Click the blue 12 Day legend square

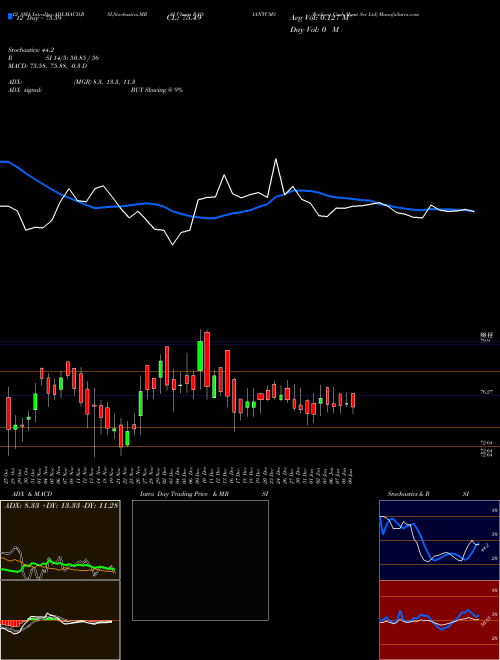click(x=10, y=16)
